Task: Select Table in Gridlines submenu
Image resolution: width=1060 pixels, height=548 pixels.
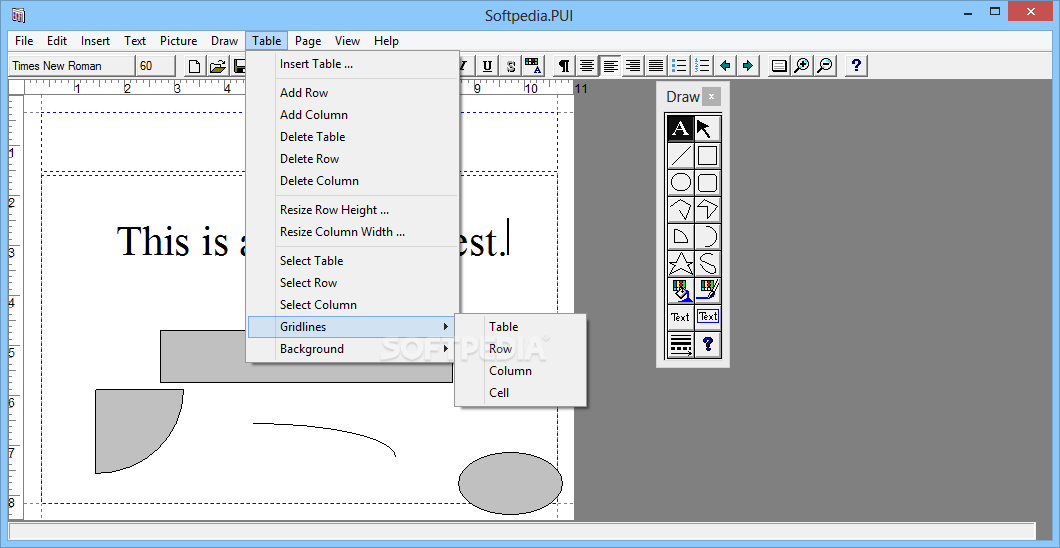Action: coord(520,327)
